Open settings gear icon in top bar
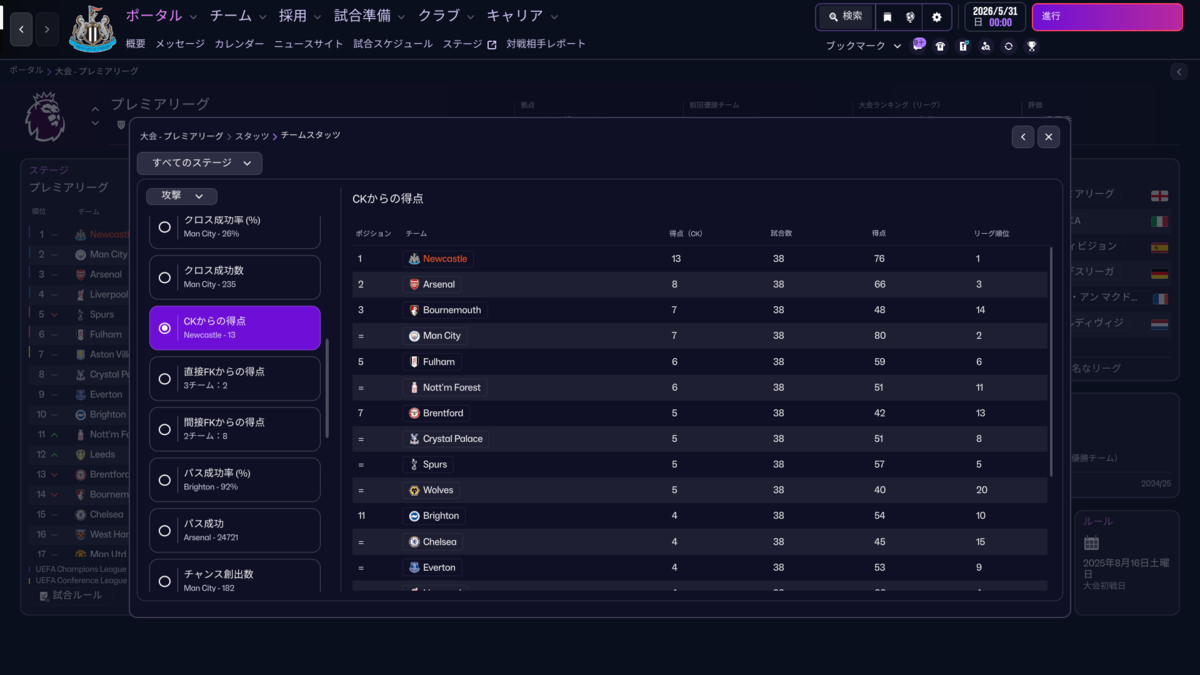 click(937, 17)
